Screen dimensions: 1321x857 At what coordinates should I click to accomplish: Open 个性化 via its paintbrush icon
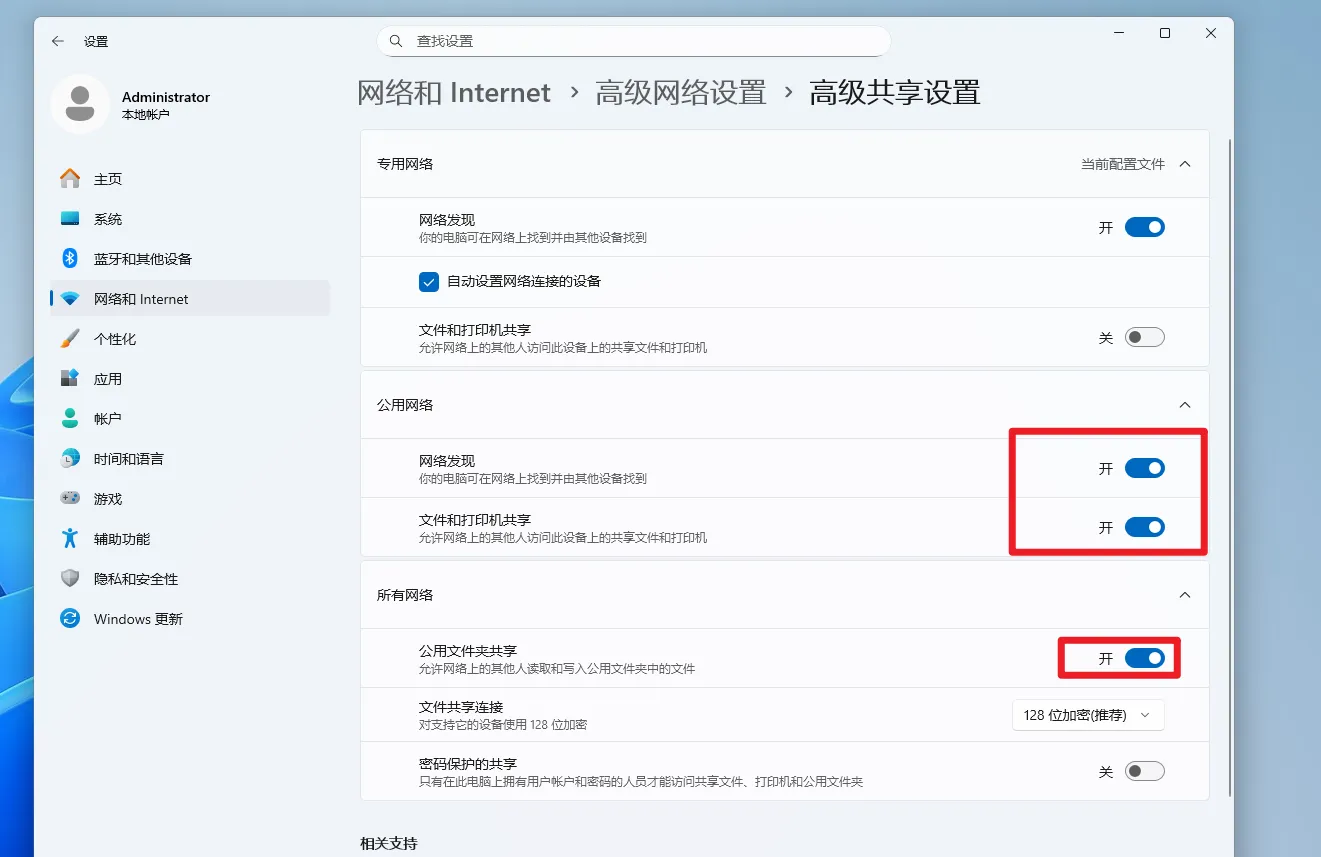[x=70, y=339]
